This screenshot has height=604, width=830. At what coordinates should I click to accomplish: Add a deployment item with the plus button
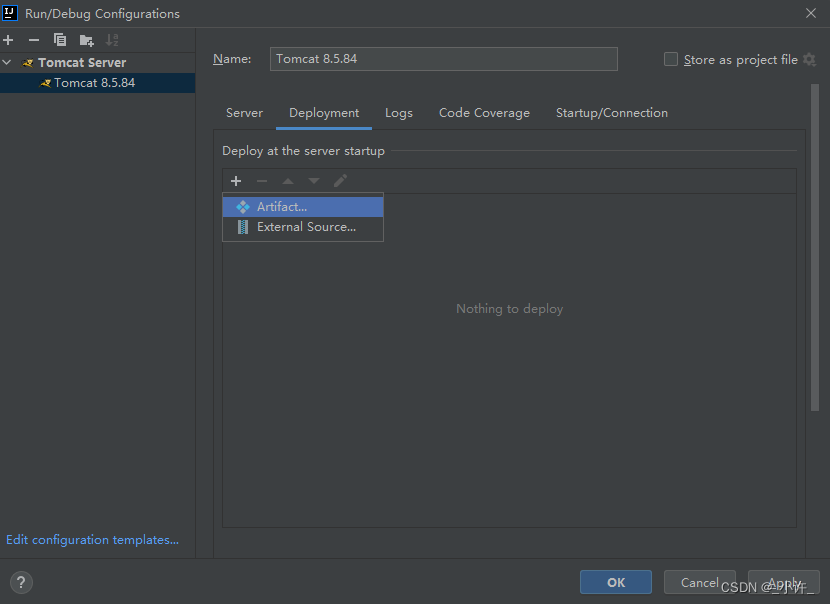click(236, 181)
